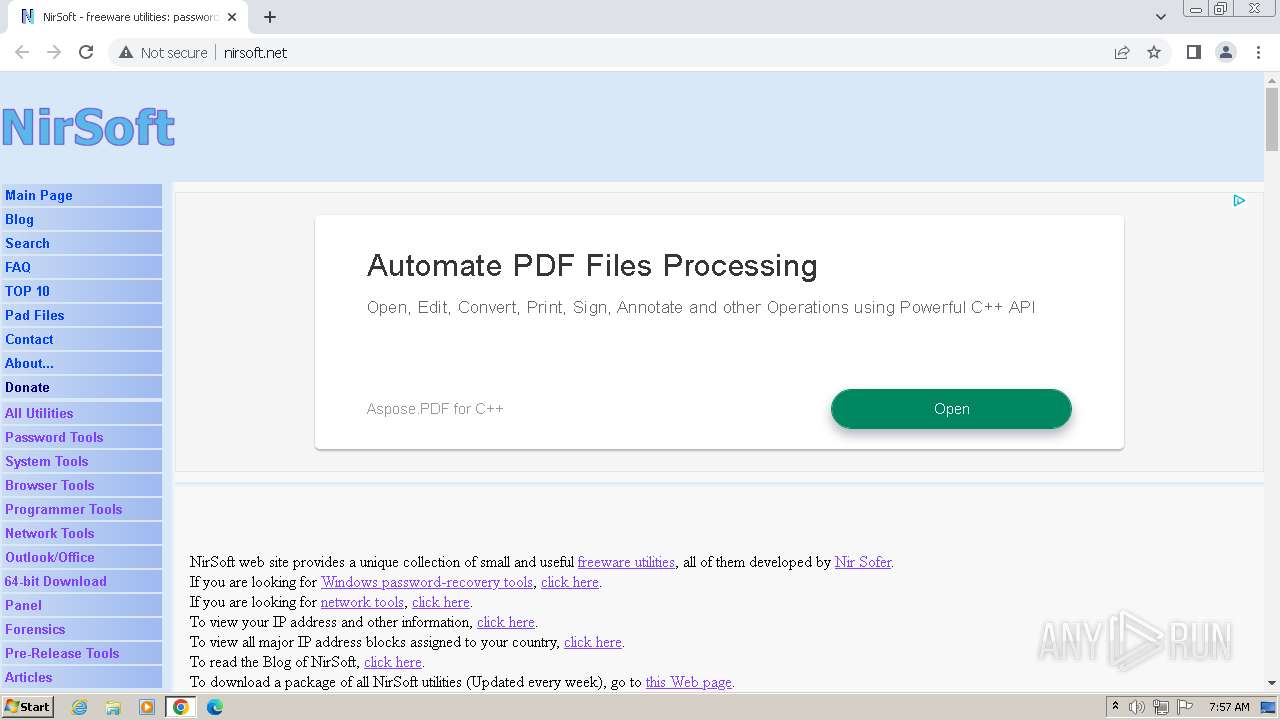Open the tab search dropdown arrow
This screenshot has width=1280, height=720.
(x=1161, y=17)
